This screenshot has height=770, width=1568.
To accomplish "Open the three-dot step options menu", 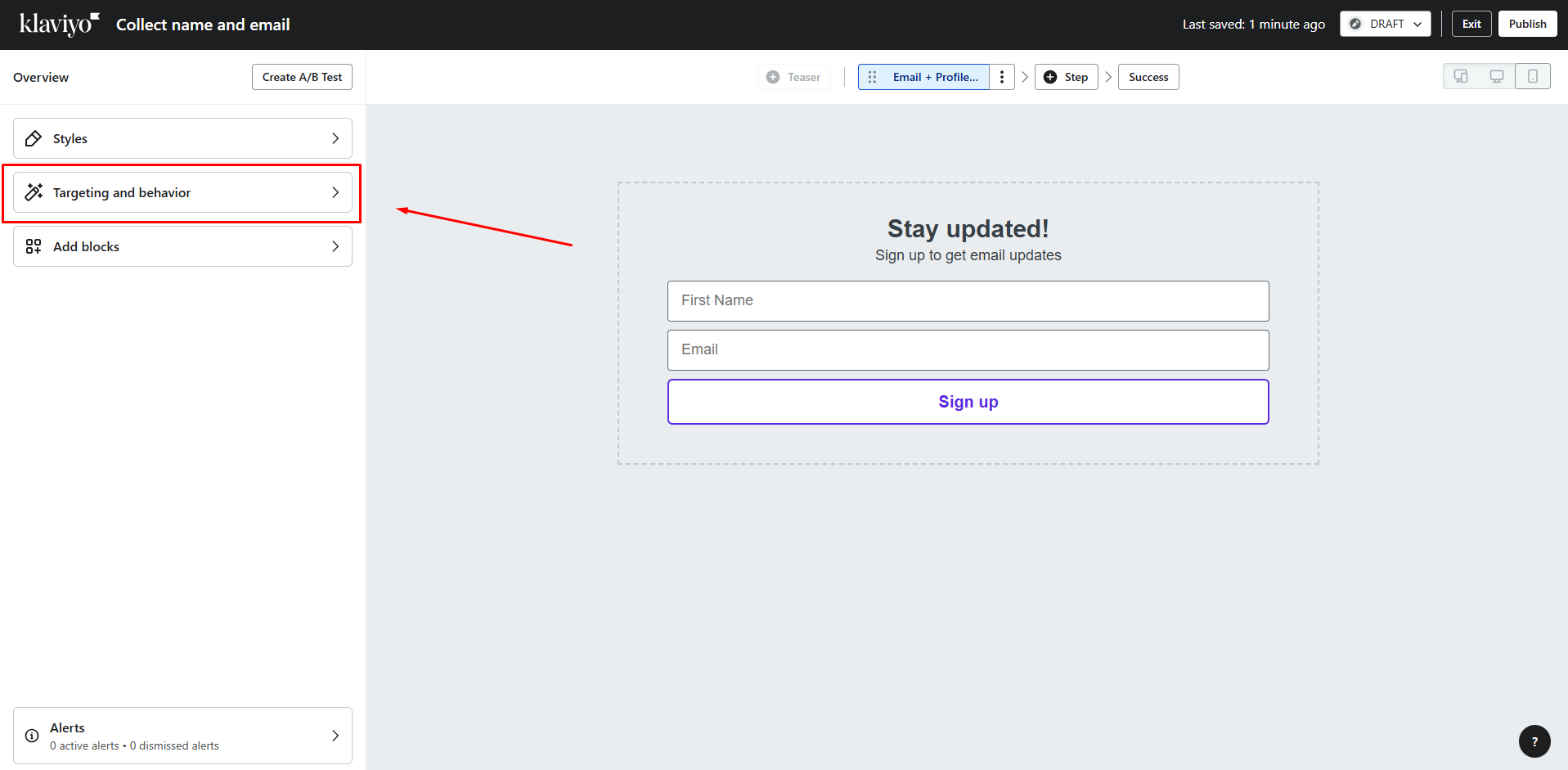I will point(1002,77).
